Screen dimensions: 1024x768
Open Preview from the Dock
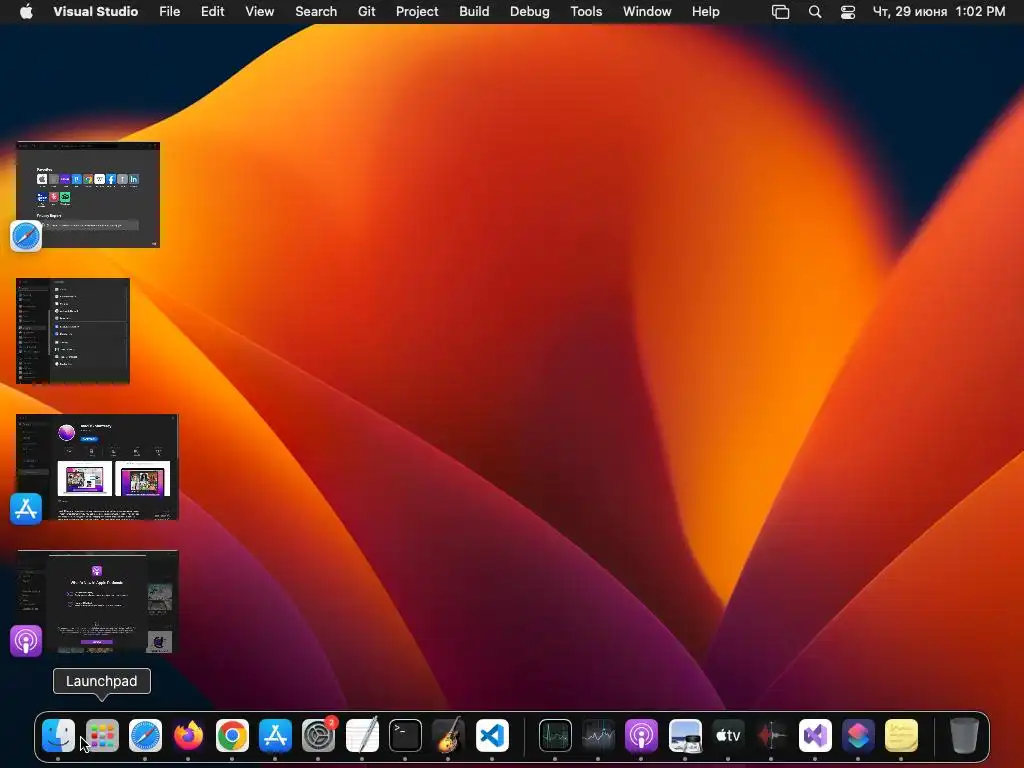click(x=685, y=735)
